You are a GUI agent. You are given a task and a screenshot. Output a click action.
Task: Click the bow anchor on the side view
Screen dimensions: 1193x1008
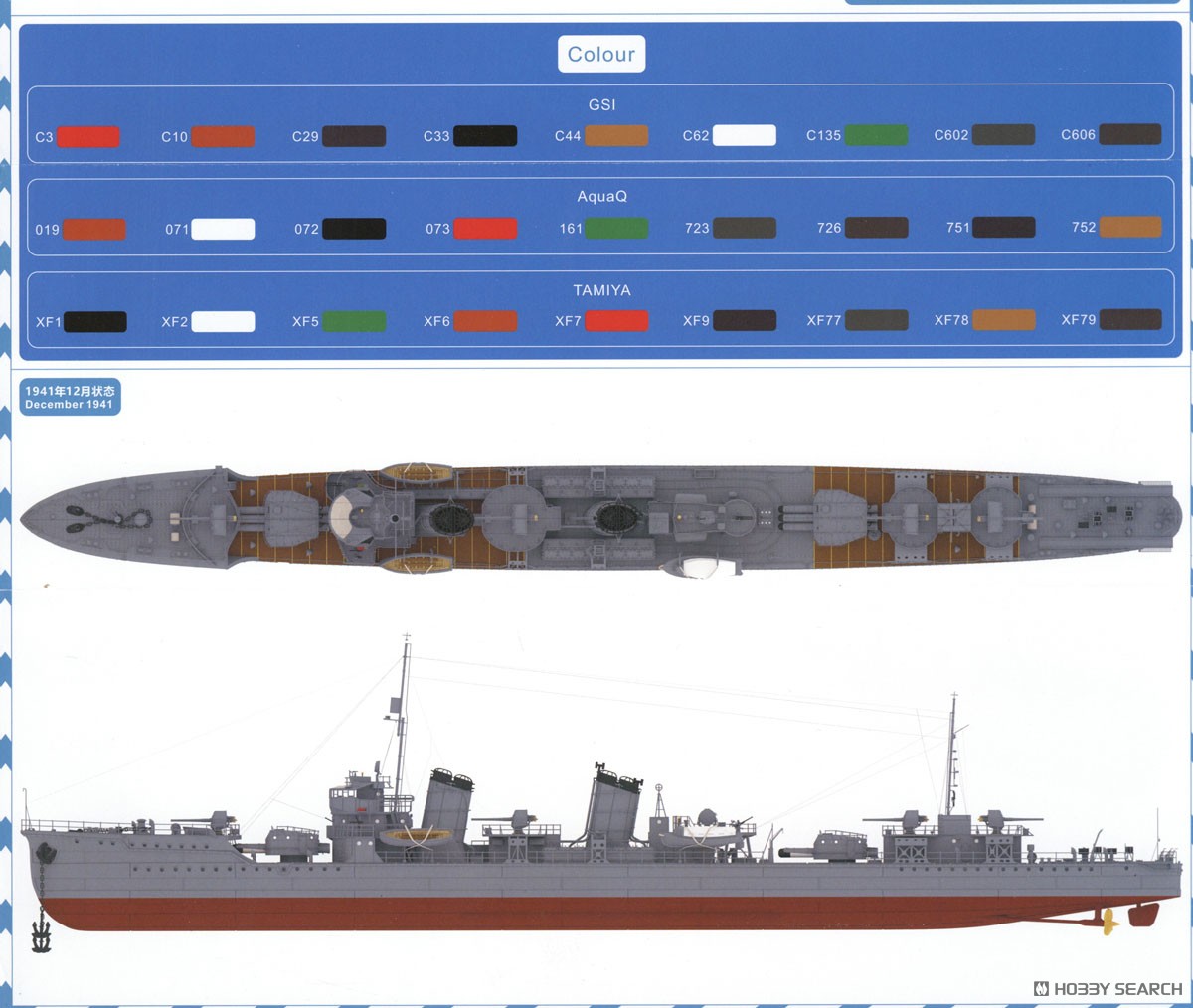(41, 932)
